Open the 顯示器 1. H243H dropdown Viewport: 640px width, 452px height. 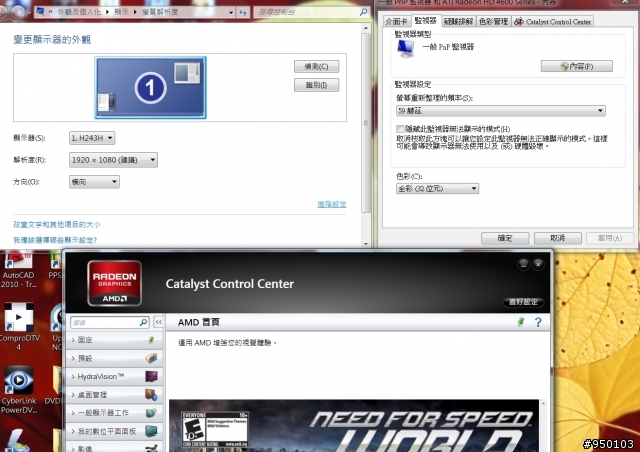tap(92, 138)
